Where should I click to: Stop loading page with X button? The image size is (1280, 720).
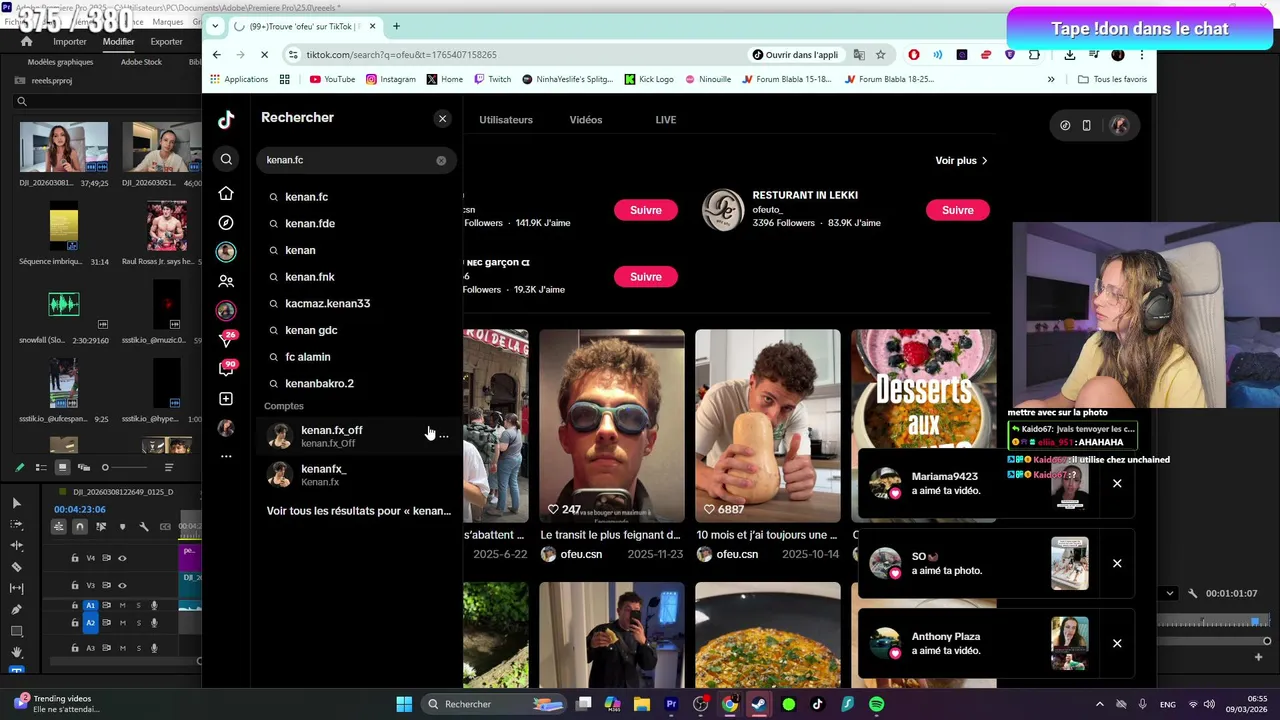coord(265,55)
